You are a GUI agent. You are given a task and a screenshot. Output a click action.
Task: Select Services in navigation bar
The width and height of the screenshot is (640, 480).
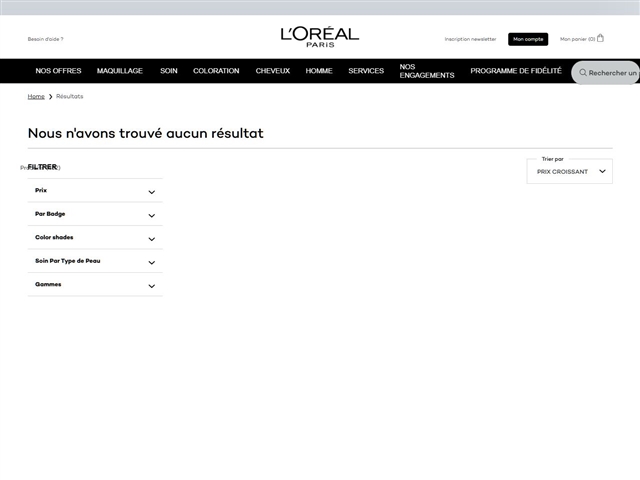pyautogui.click(x=366, y=71)
